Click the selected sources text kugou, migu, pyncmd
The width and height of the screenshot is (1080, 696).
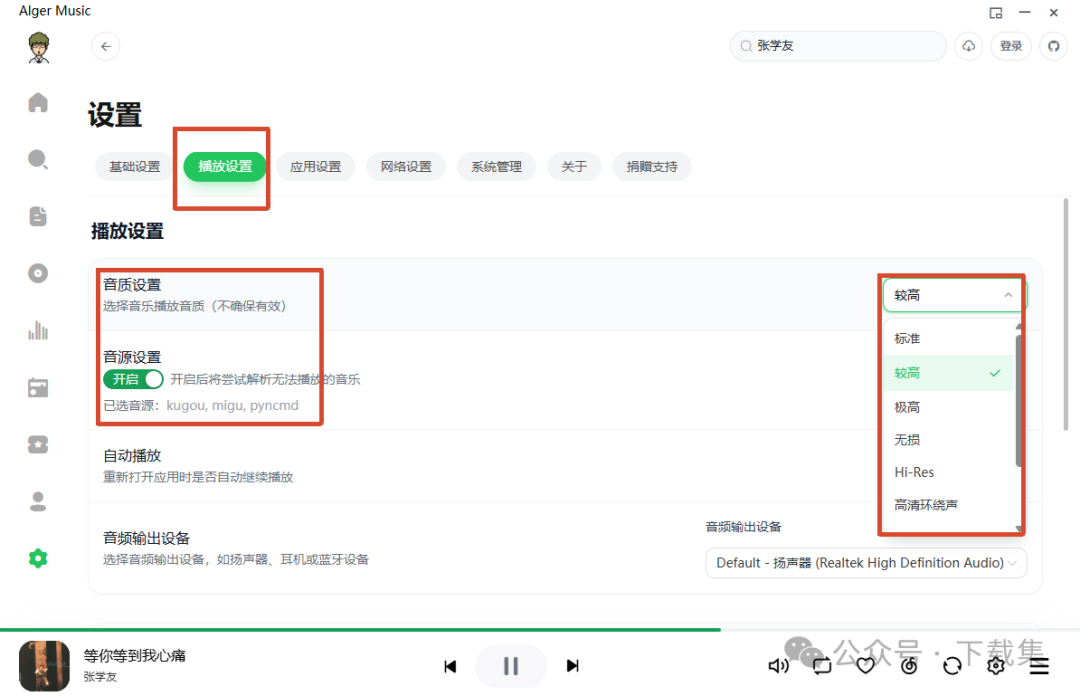[x=233, y=405]
